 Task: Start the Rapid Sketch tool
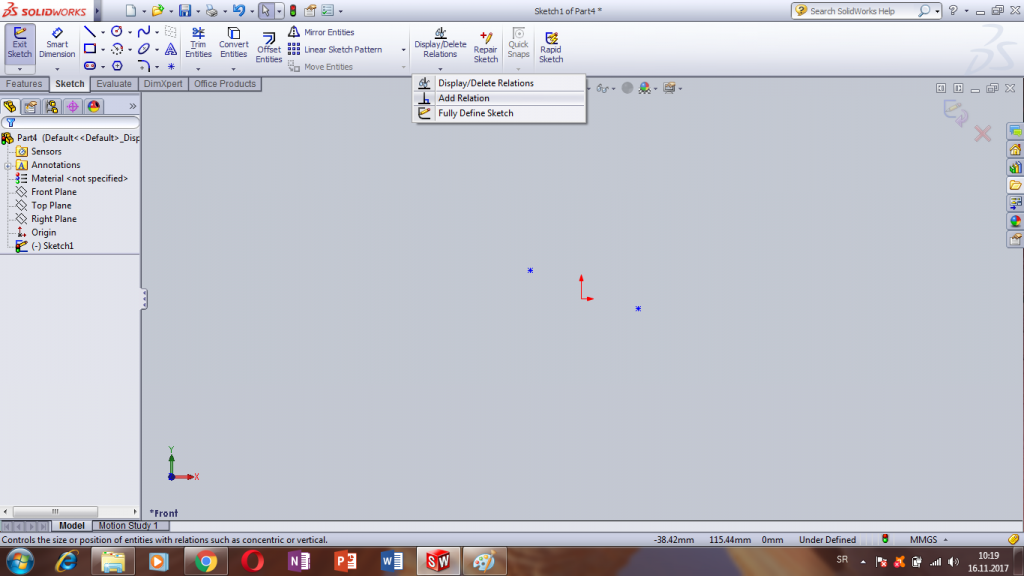click(551, 47)
